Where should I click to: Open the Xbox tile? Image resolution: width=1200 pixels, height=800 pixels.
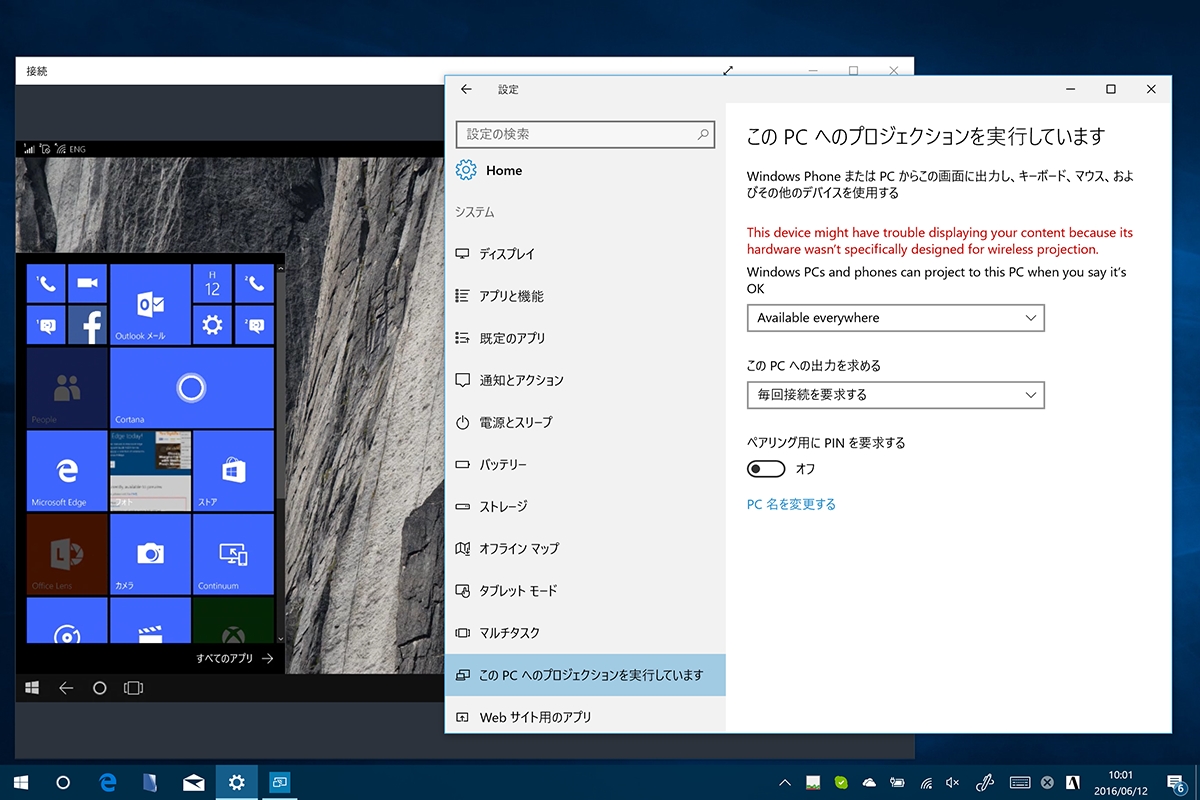click(233, 628)
